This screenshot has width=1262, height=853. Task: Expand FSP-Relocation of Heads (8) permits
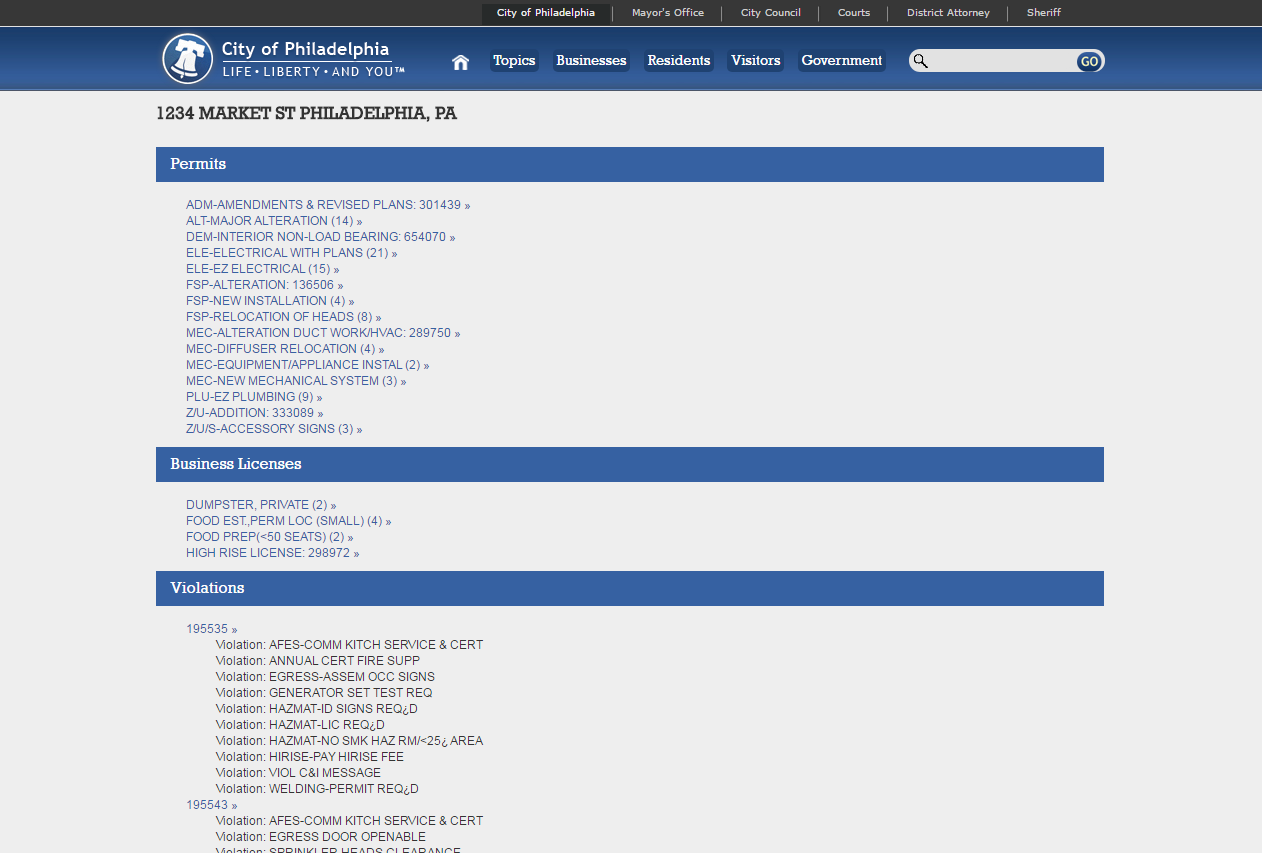tap(283, 317)
